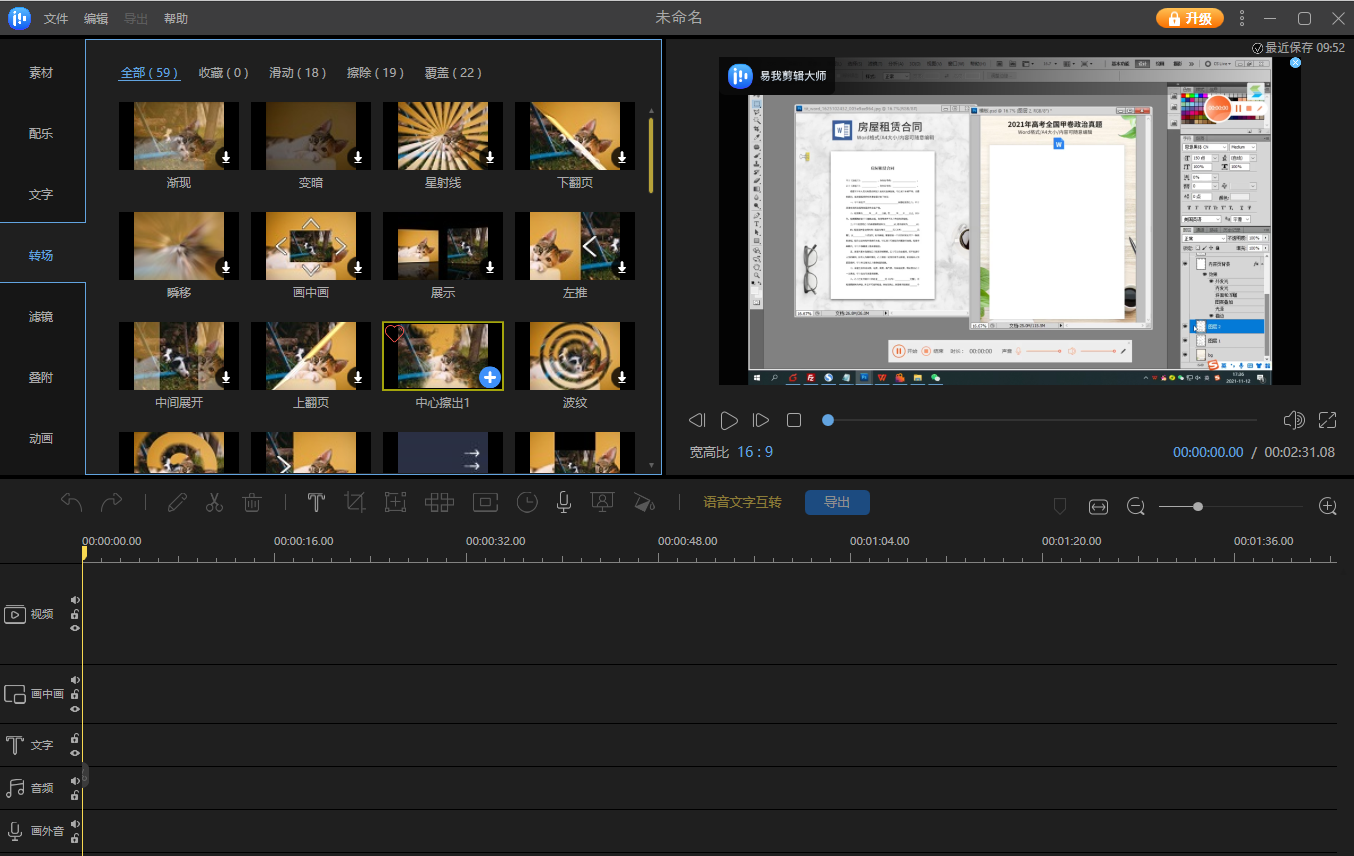The height and width of the screenshot is (856, 1354).
Task: Click the 语音文字互转 link
Action: pos(742,502)
